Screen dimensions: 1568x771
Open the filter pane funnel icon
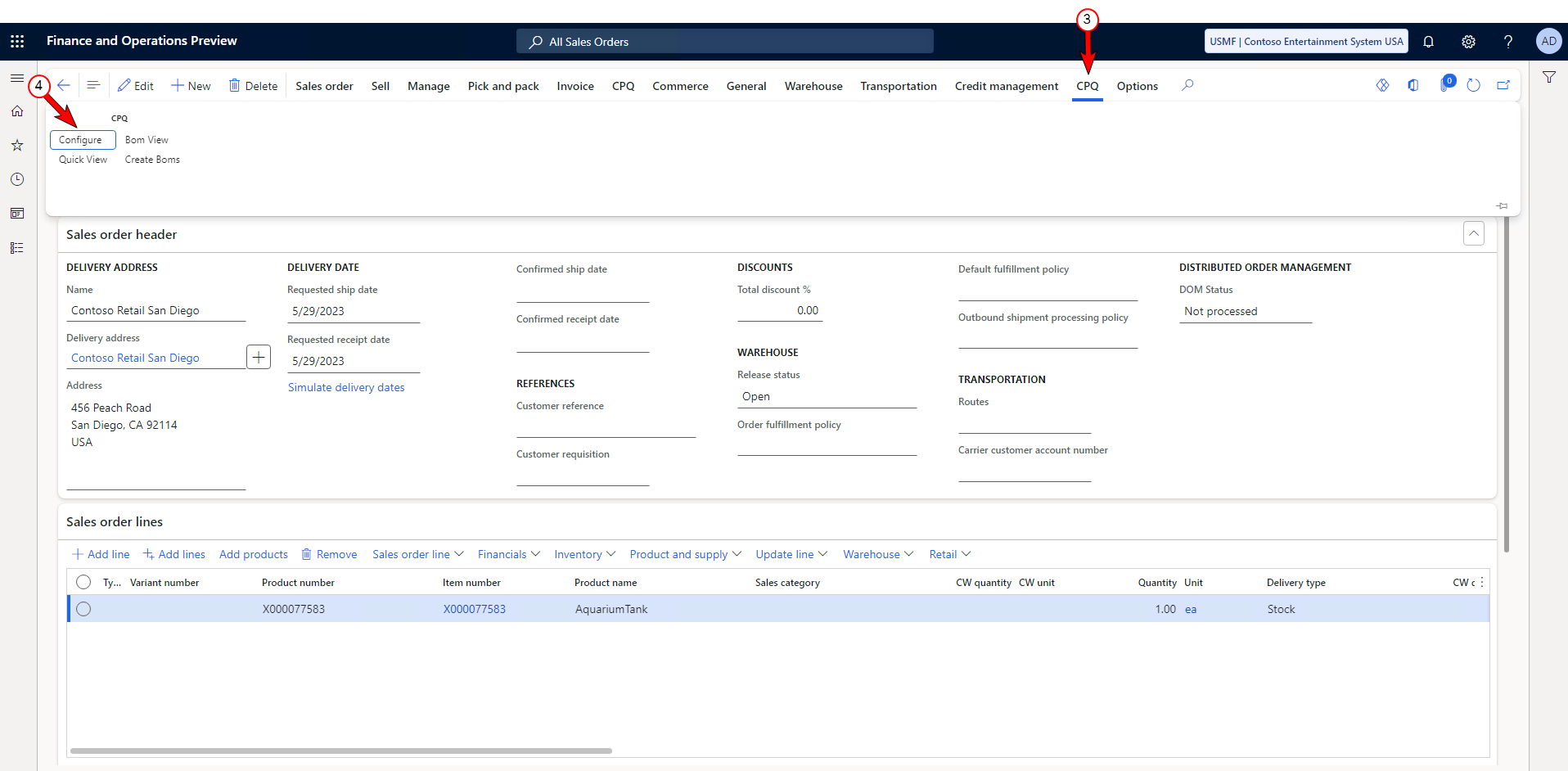pos(1549,78)
